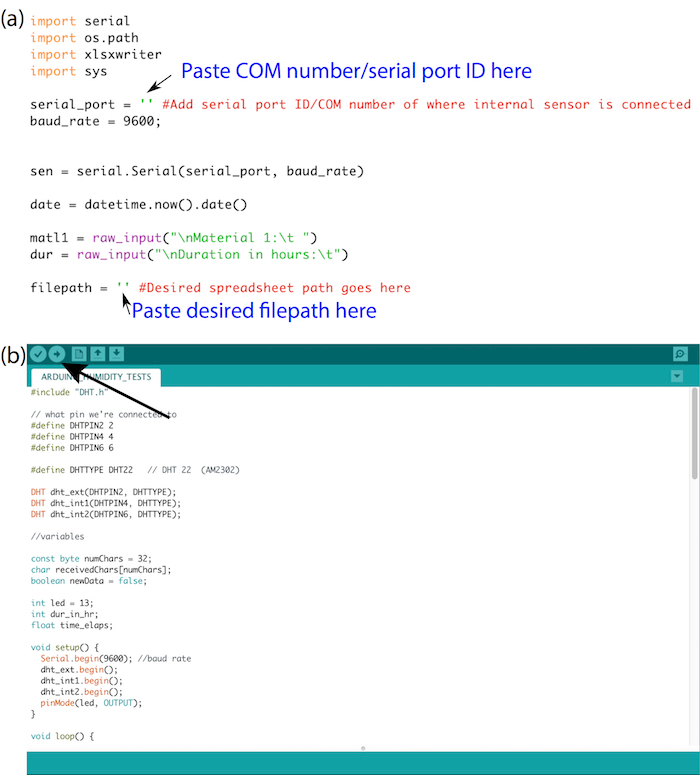Image resolution: width=700 pixels, height=775 pixels.
Task: Save the sketch with the Save icon
Action: click(116, 354)
